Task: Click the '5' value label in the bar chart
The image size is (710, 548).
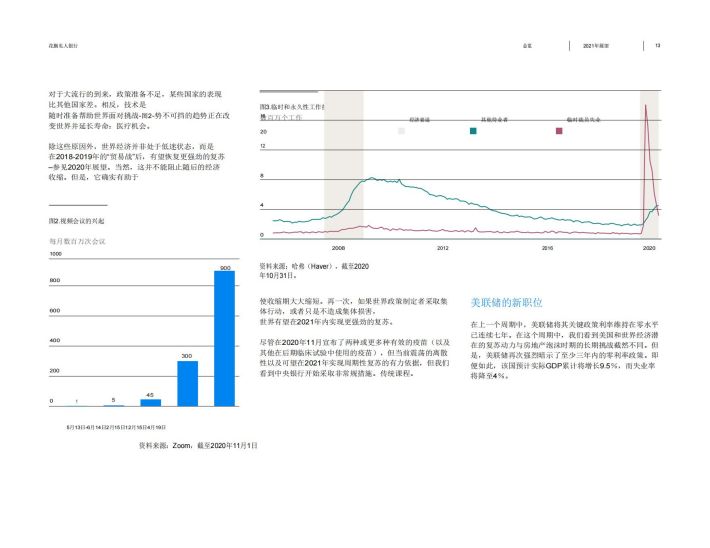Action: [x=113, y=400]
